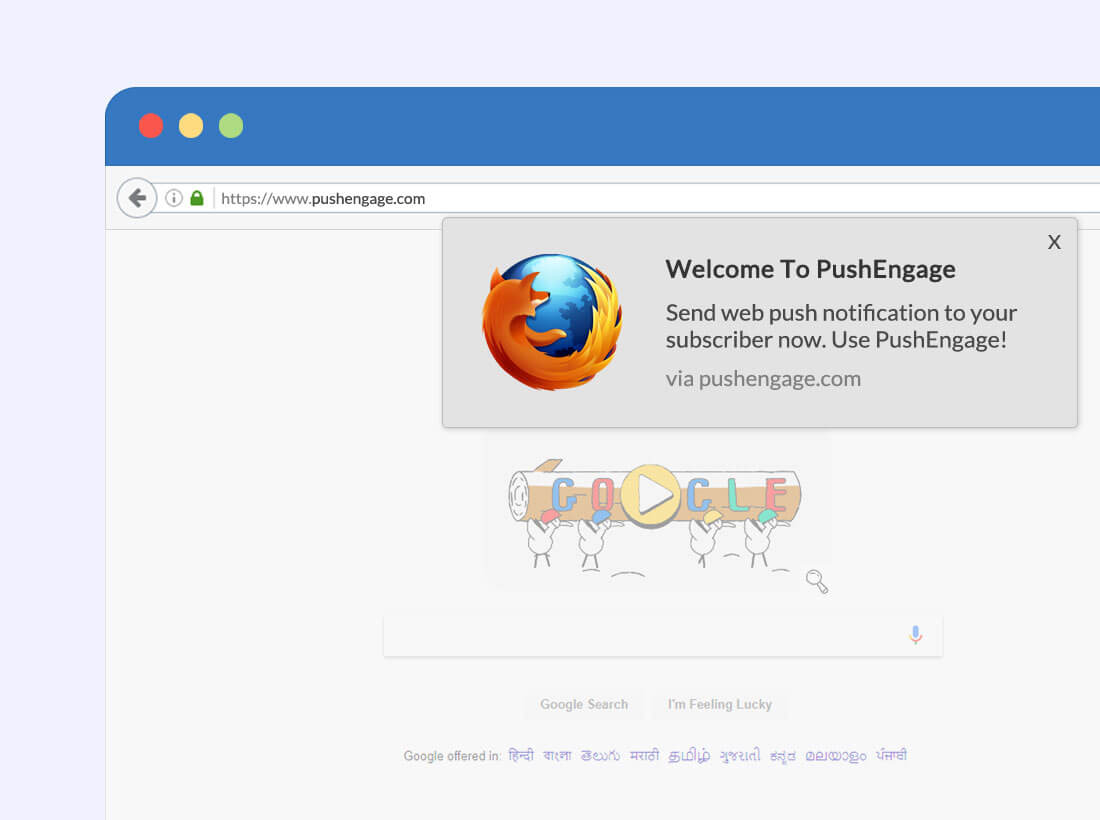Click the Google Search button

584,704
